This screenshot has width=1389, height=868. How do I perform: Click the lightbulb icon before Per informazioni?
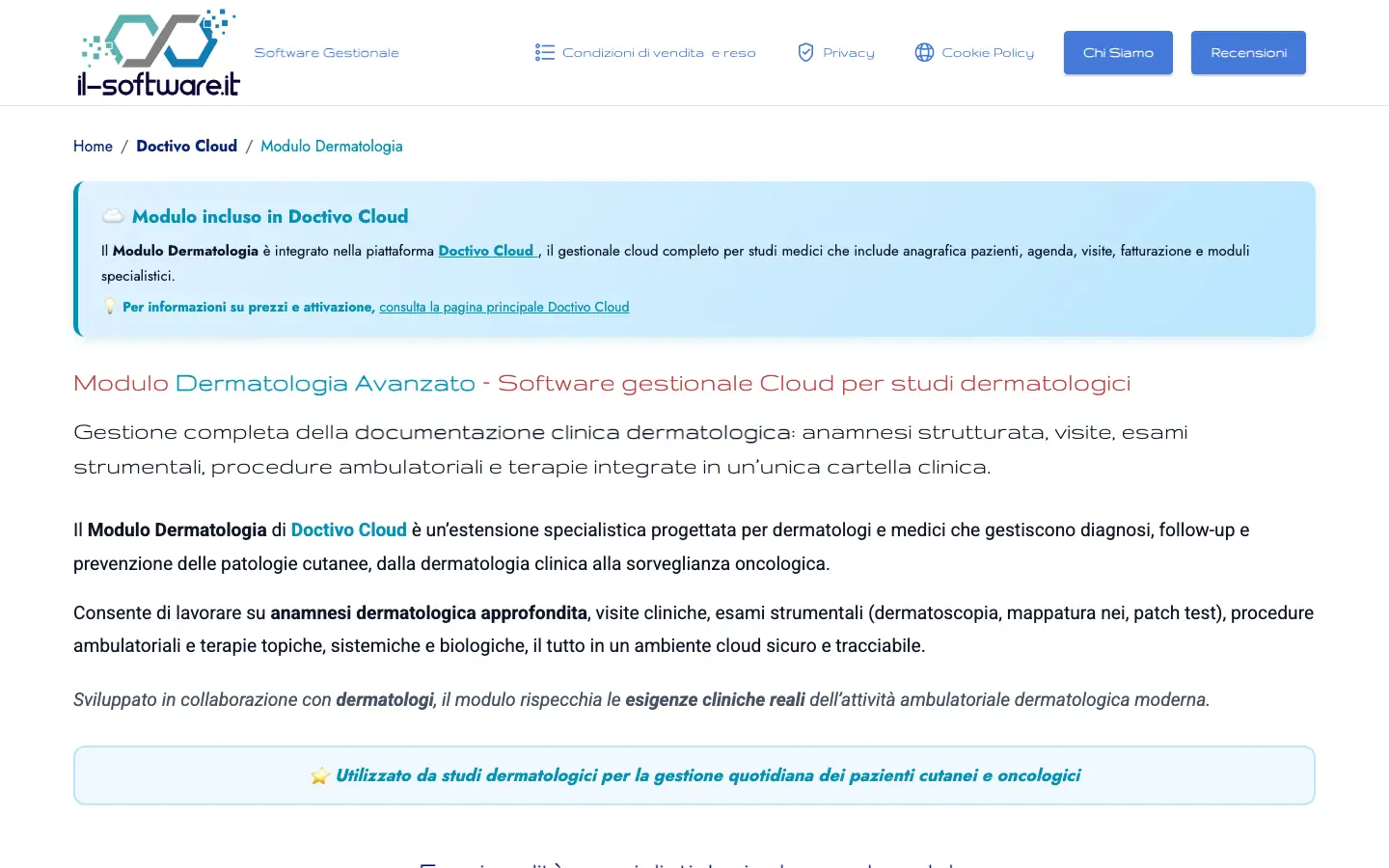tap(110, 306)
